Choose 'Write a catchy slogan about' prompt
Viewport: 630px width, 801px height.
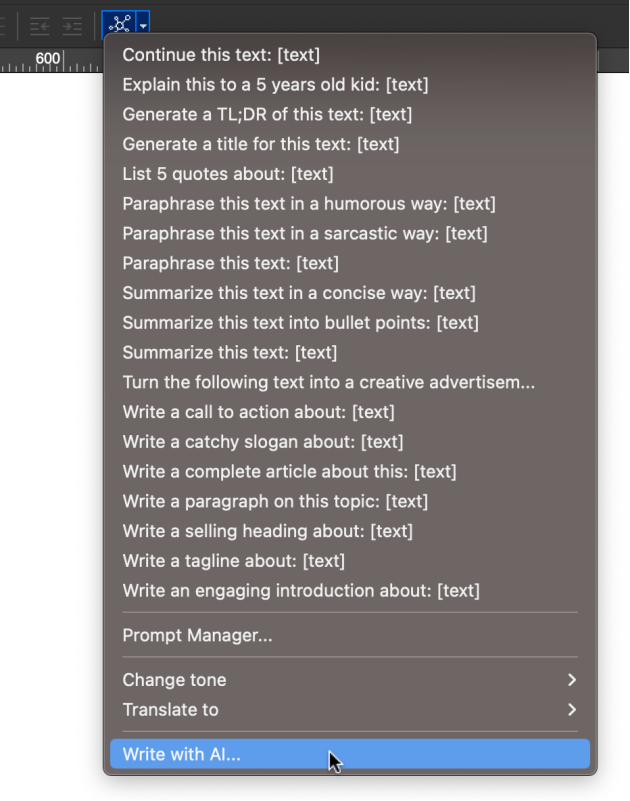[x=263, y=442]
